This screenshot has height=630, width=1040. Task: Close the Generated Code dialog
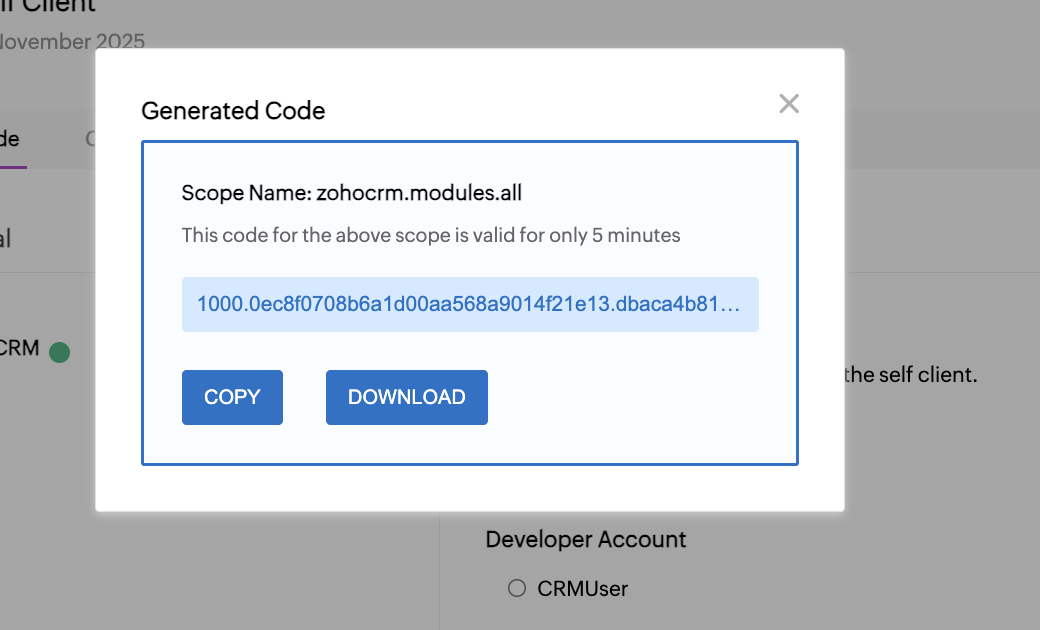click(x=789, y=103)
